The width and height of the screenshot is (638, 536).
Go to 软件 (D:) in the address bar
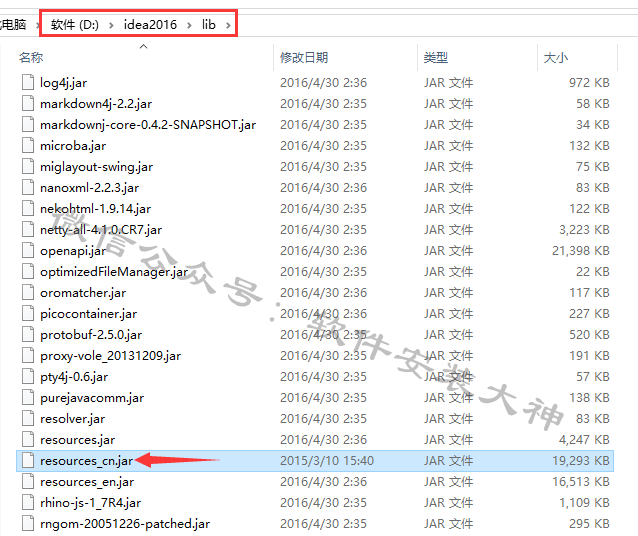[75, 25]
